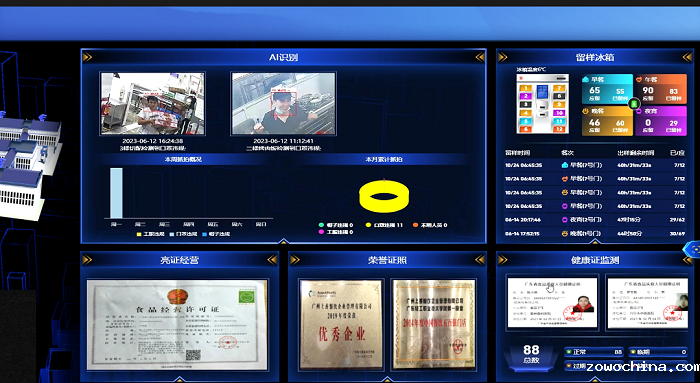This screenshot has width=700, height=383.
Task: Filter health certificates by 正常 88
Action: click(x=594, y=352)
